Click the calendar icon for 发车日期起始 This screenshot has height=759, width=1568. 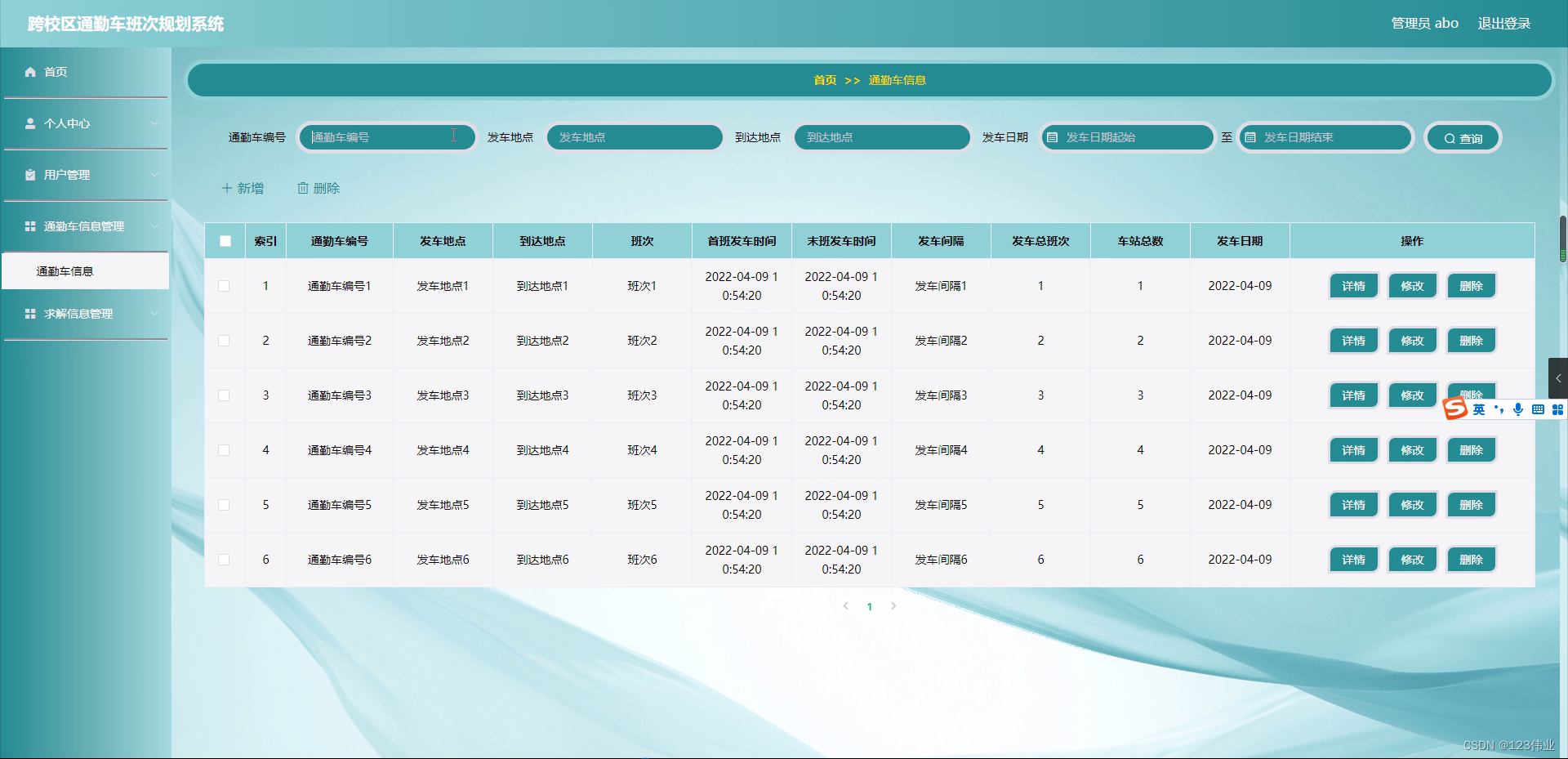[x=1053, y=137]
